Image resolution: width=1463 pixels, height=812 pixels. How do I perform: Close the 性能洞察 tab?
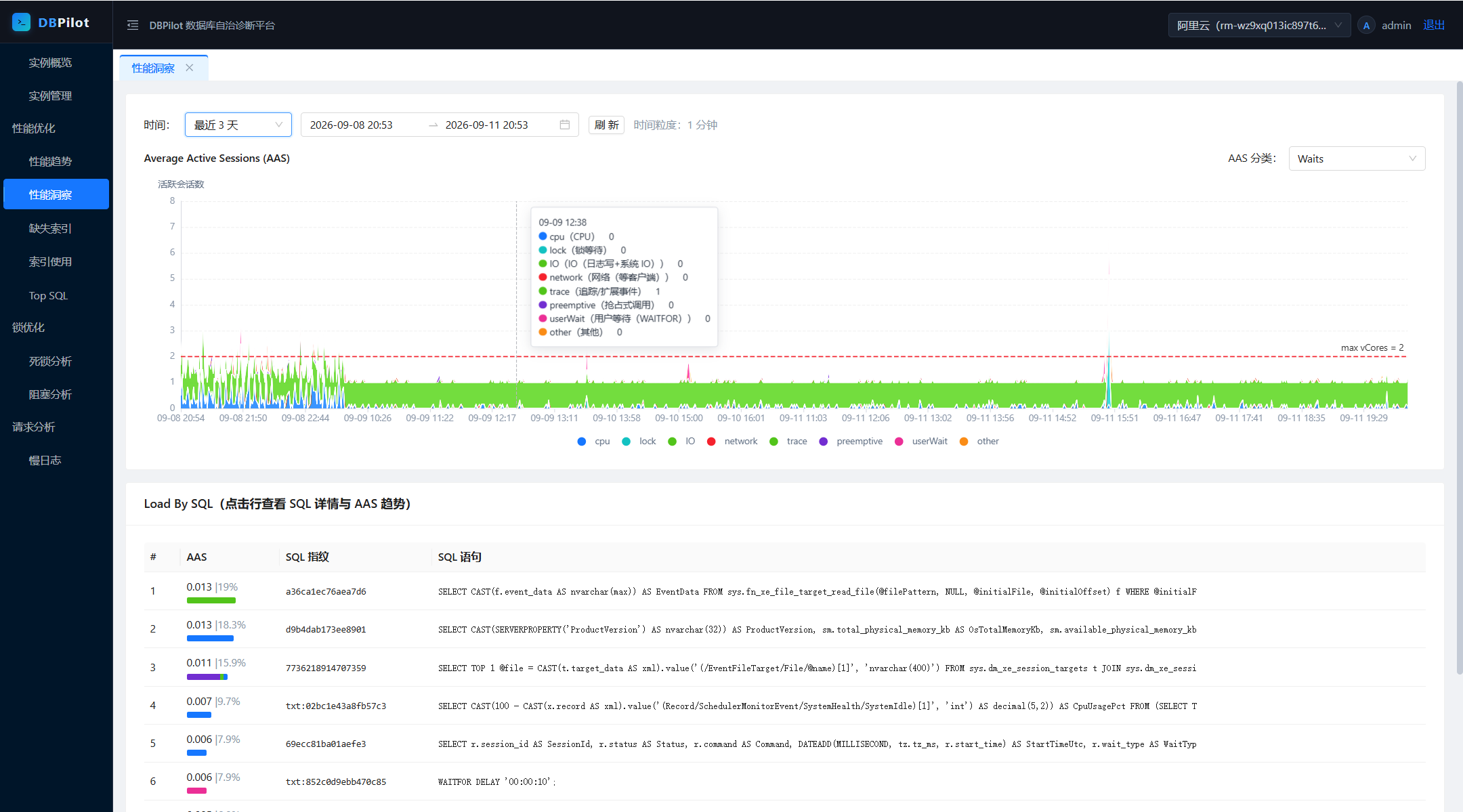pos(190,68)
